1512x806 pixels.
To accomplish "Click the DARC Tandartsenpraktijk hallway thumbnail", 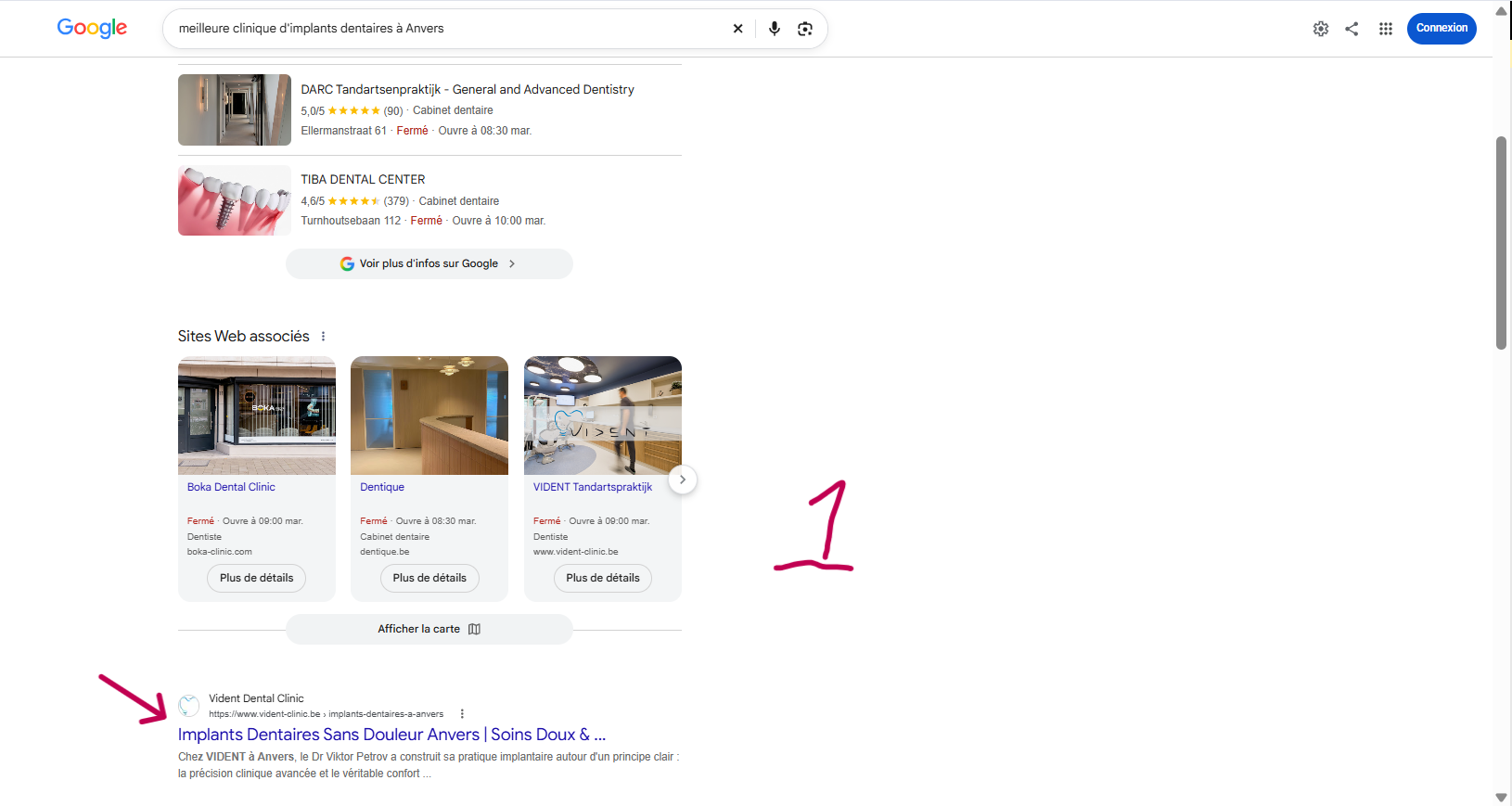I will pyautogui.click(x=235, y=109).
